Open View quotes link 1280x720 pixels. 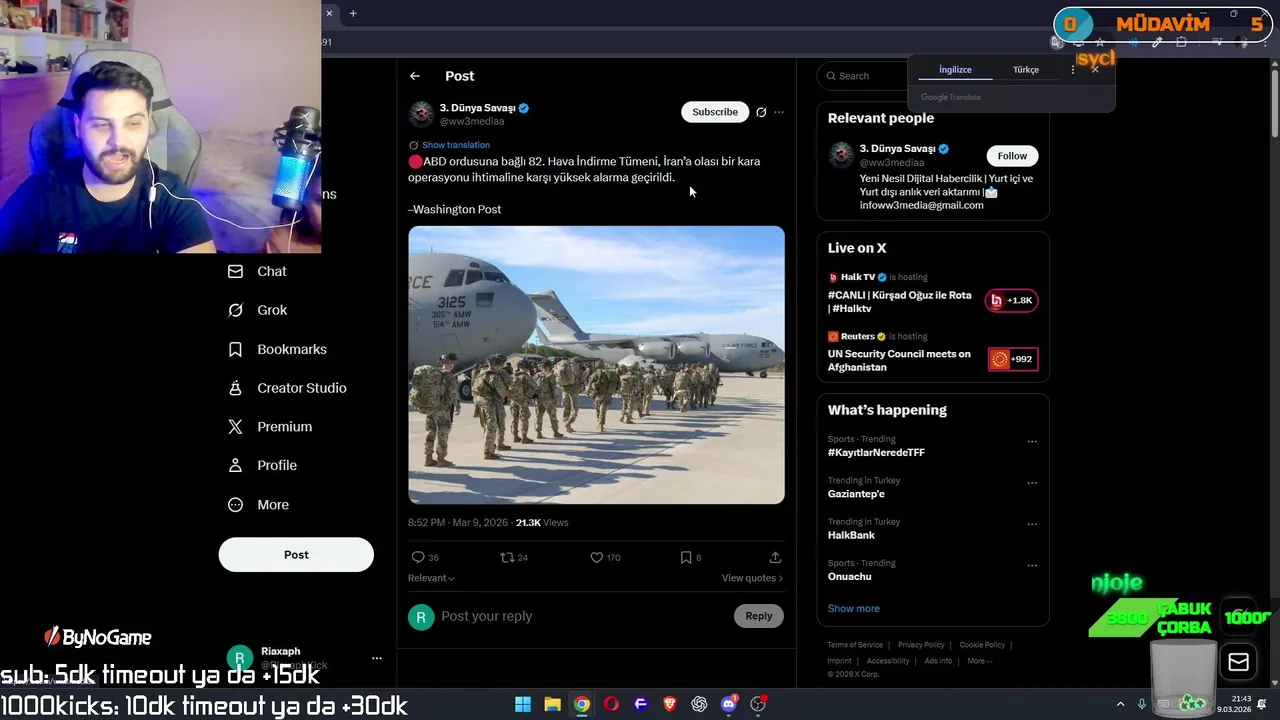(x=752, y=578)
